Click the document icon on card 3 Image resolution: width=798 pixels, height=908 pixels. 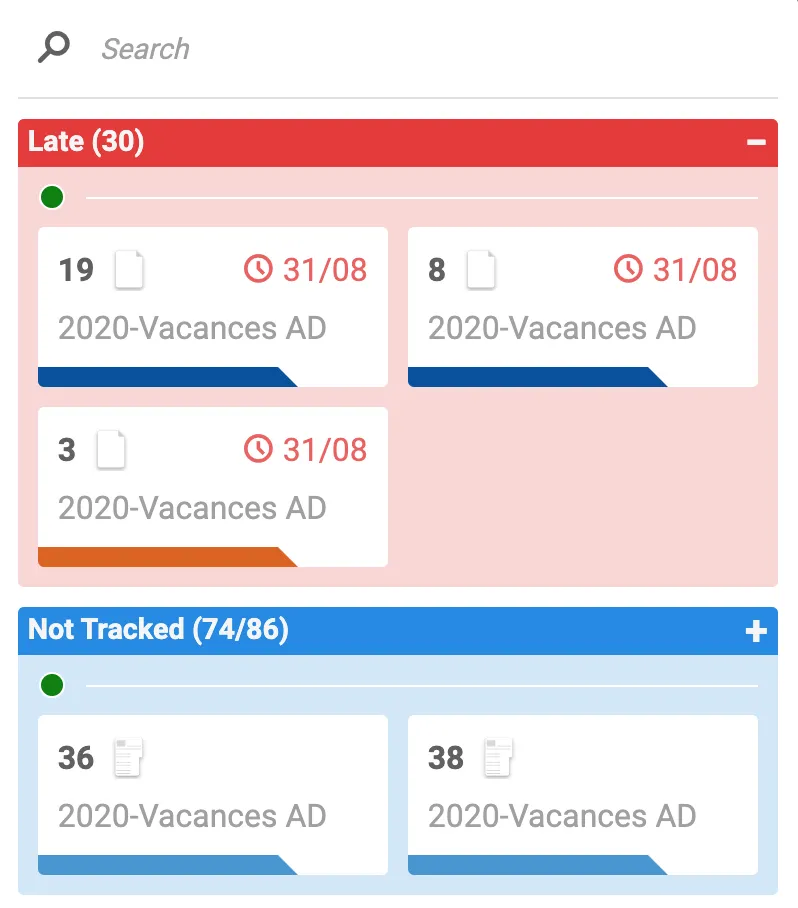tap(111, 450)
